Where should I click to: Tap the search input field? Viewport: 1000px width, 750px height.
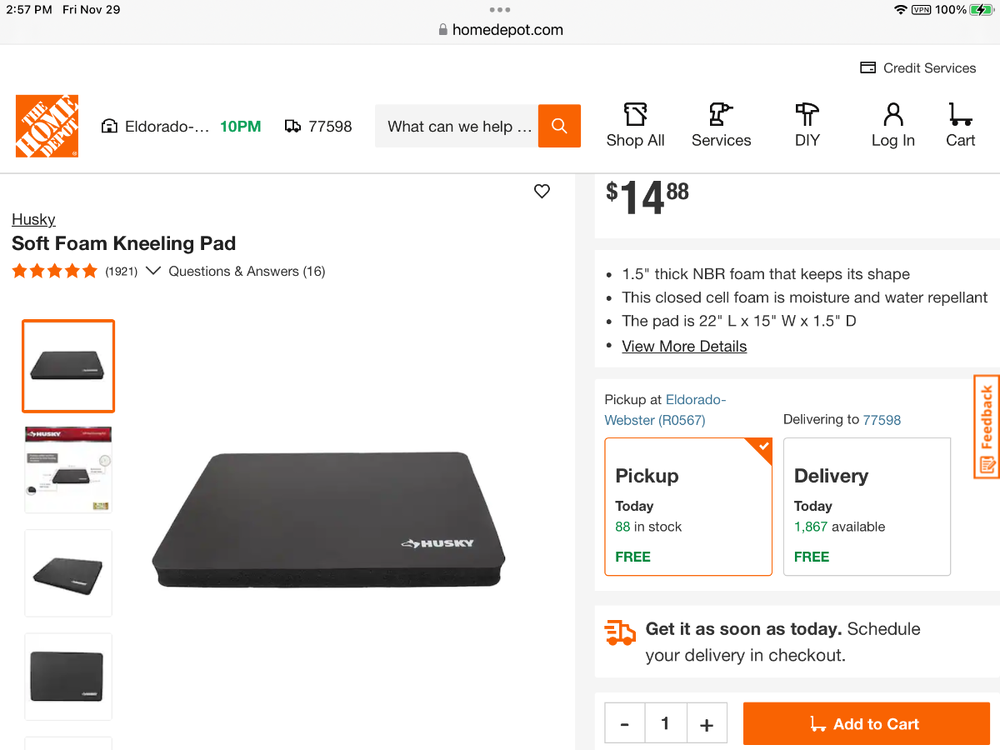pyautogui.click(x=457, y=127)
